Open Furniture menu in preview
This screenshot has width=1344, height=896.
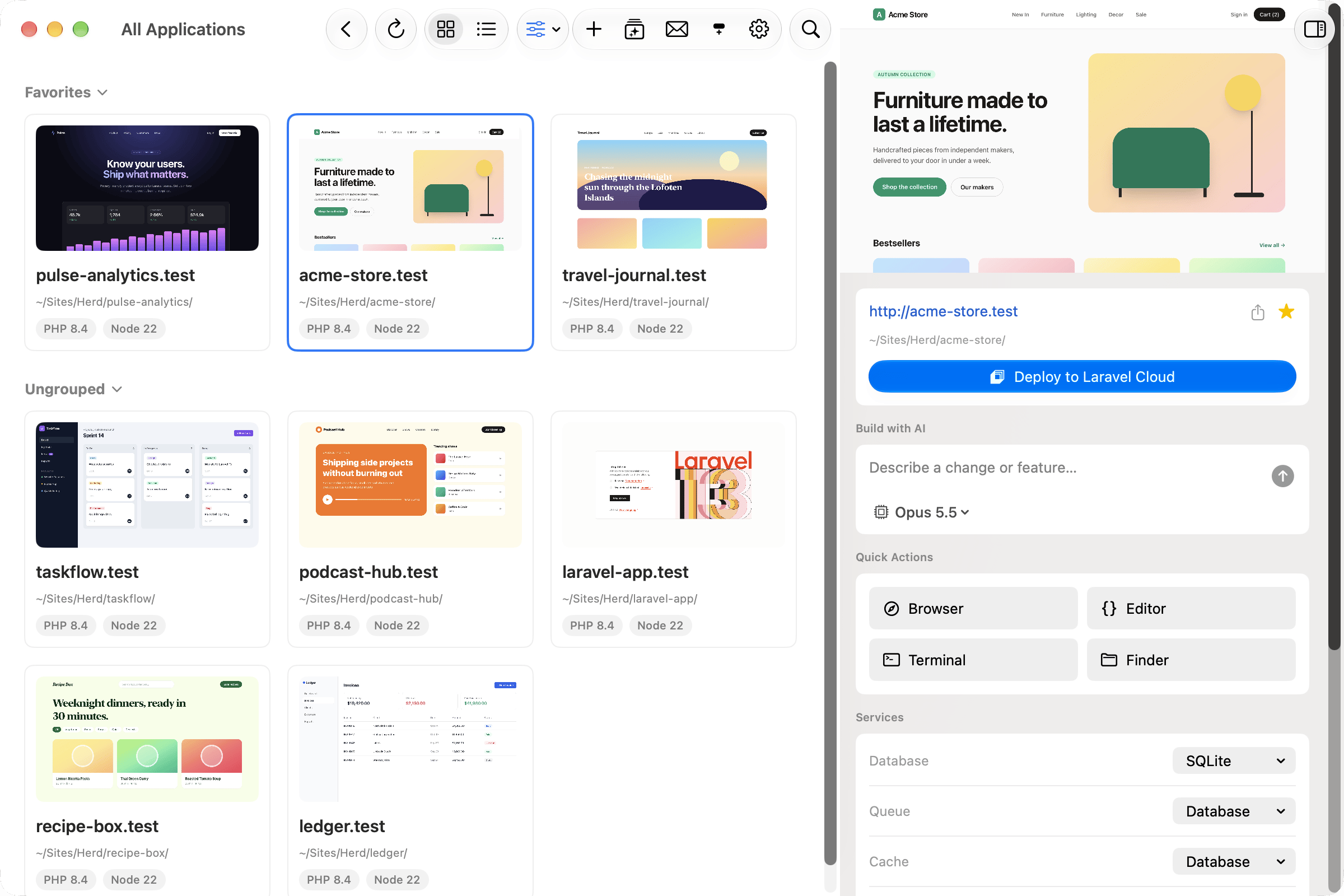(x=1052, y=15)
